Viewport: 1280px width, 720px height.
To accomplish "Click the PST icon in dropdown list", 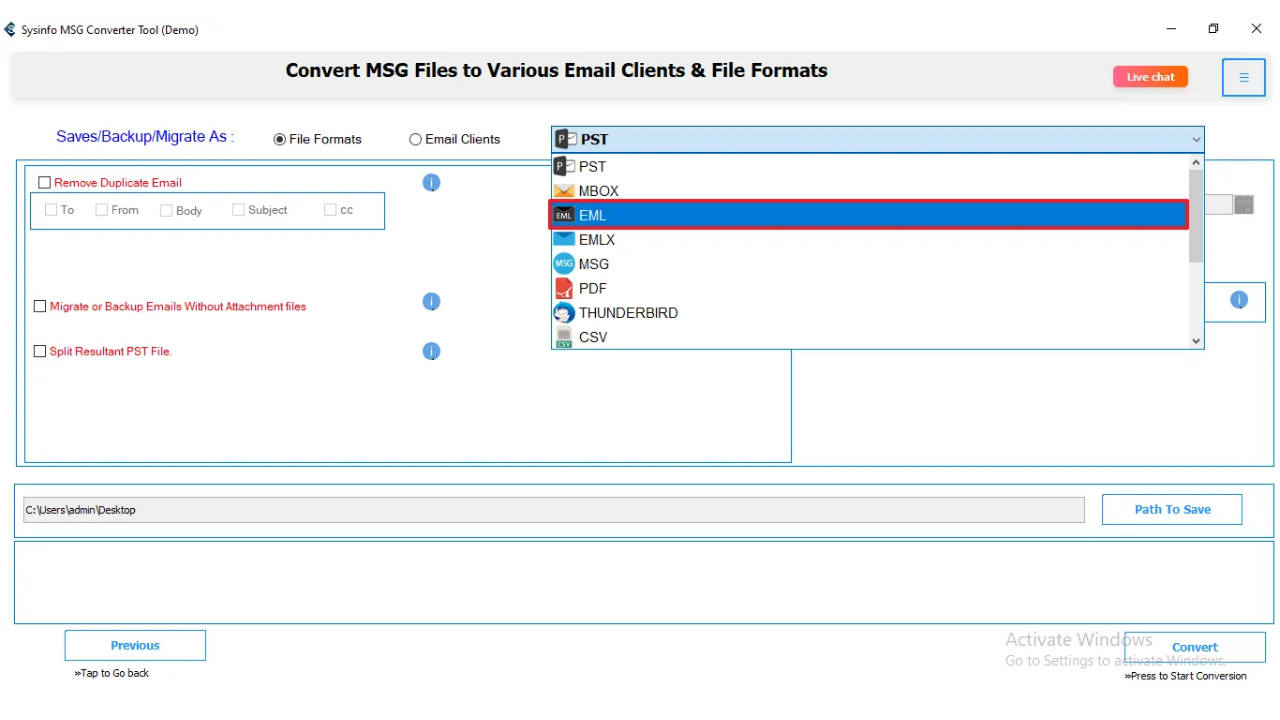I will click(564, 166).
